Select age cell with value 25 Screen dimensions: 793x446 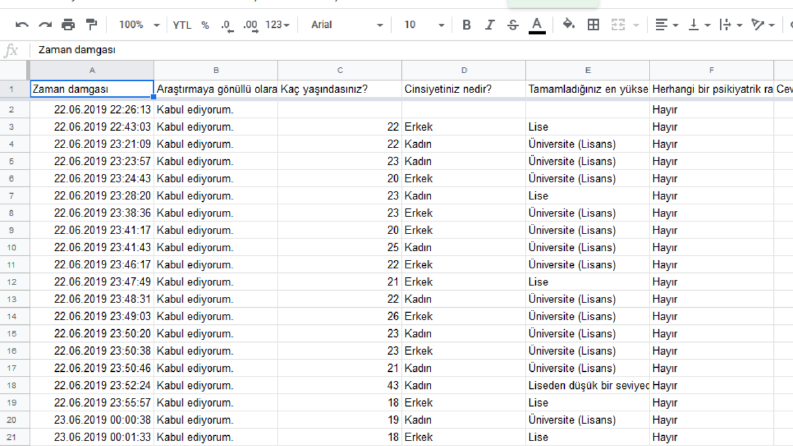(340, 248)
